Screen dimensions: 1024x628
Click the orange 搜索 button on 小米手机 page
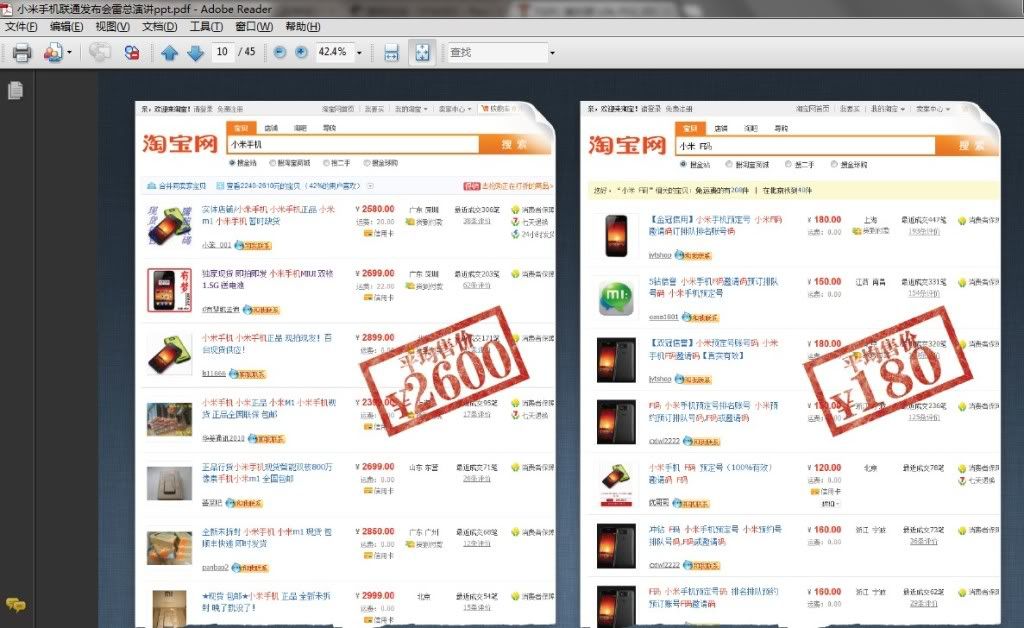tap(515, 144)
